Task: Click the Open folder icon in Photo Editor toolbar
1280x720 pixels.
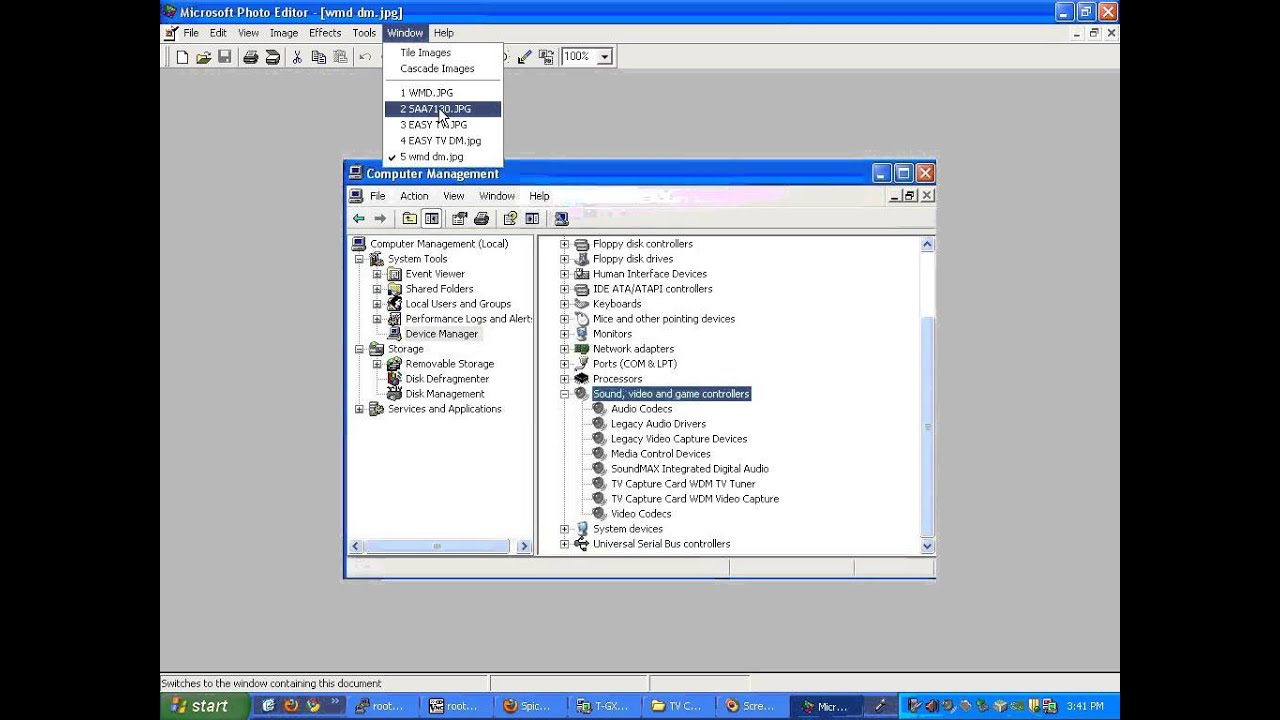Action: pyautogui.click(x=203, y=57)
